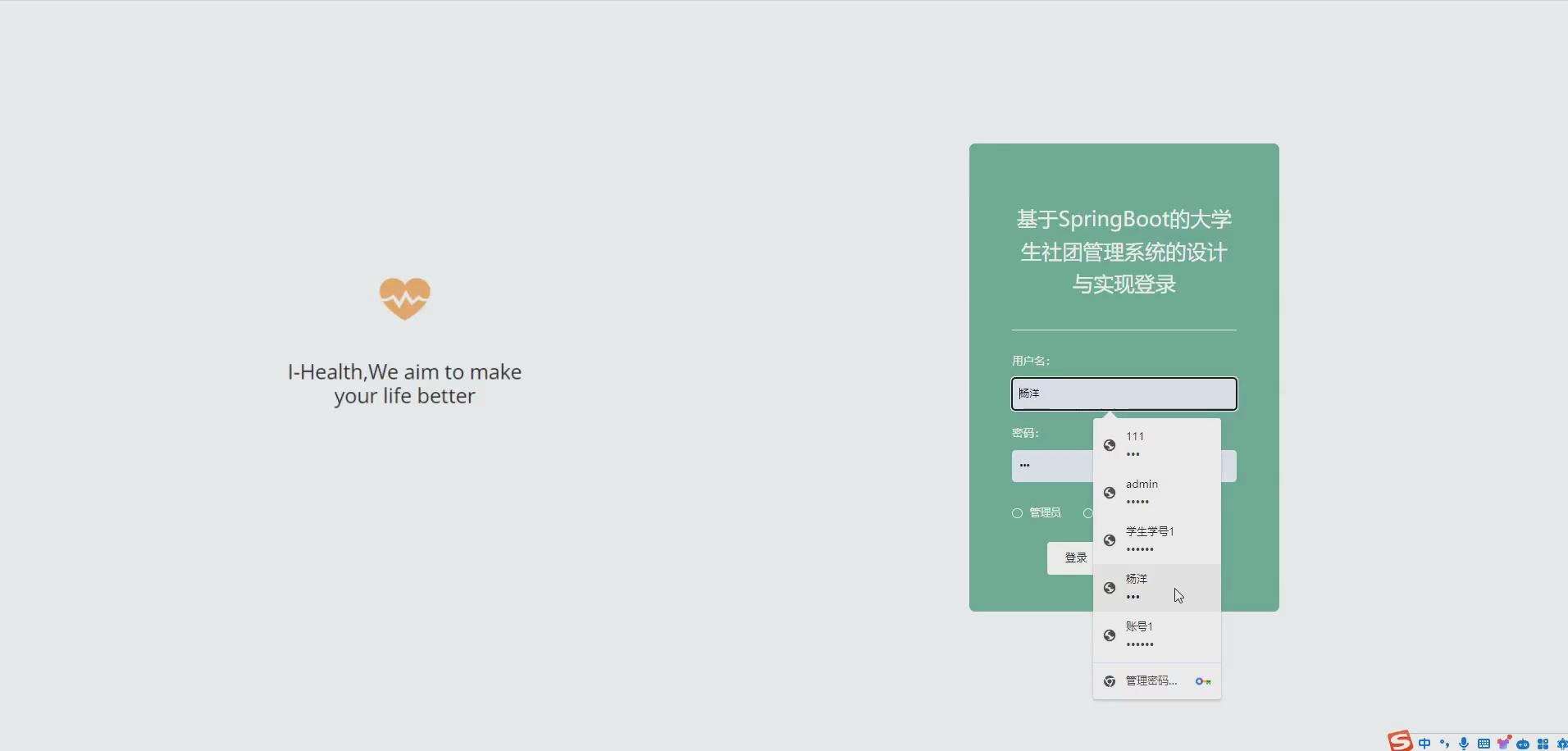Open the virtual keyboard icon in Sogou toolbar
Image resolution: width=1568 pixels, height=751 pixels.
tap(1484, 744)
